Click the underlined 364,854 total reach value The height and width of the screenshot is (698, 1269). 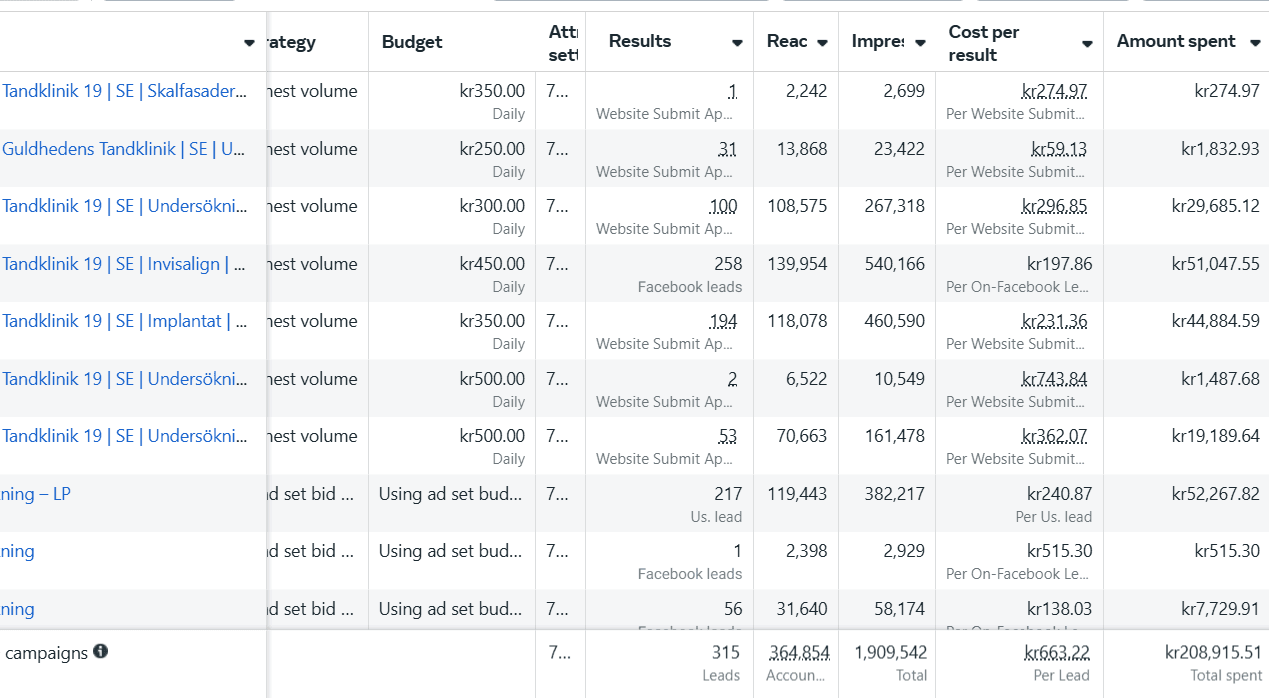click(799, 652)
